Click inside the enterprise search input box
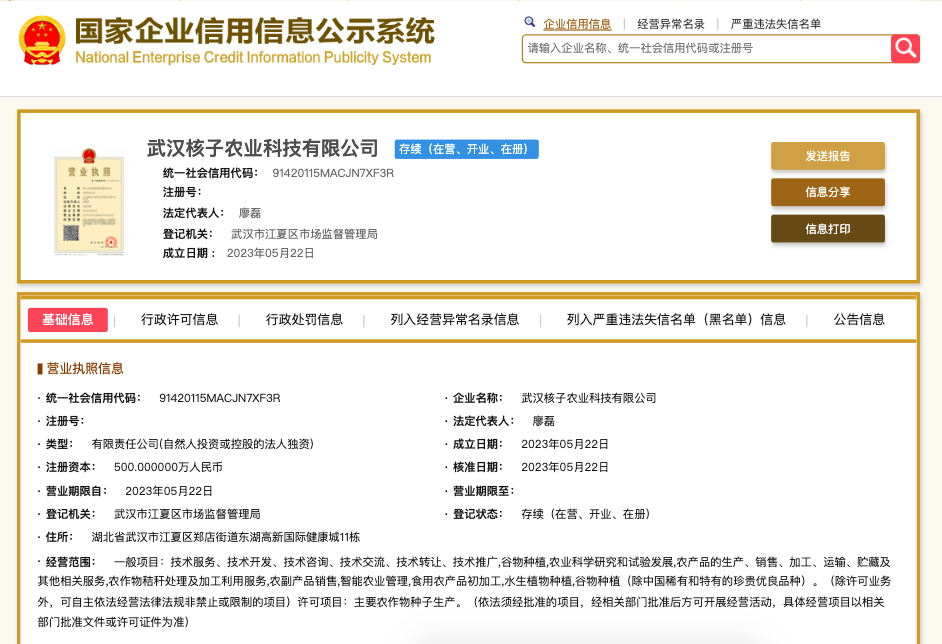This screenshot has height=644, width=942. pyautogui.click(x=700, y=47)
